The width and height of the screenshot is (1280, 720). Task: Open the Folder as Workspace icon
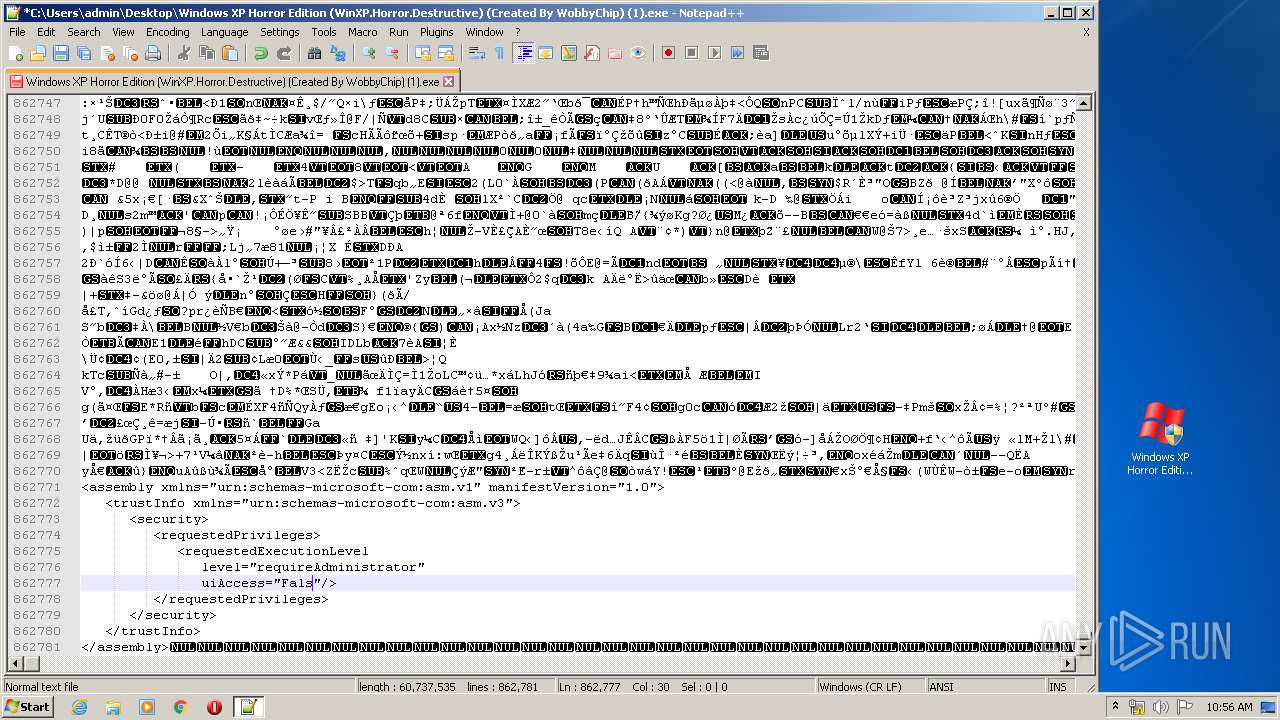pyautogui.click(x=615, y=53)
